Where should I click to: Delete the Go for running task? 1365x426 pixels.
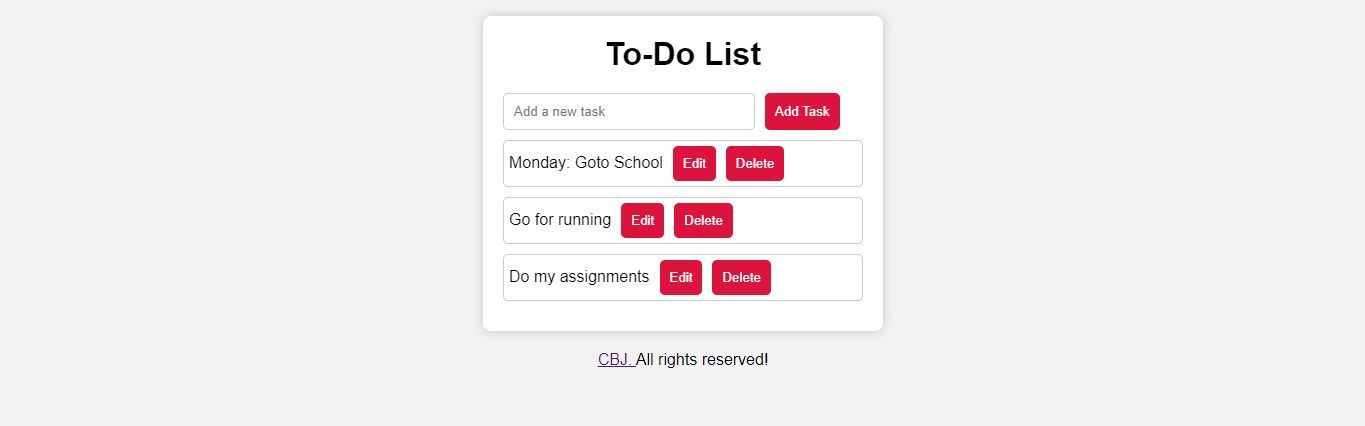pos(703,220)
